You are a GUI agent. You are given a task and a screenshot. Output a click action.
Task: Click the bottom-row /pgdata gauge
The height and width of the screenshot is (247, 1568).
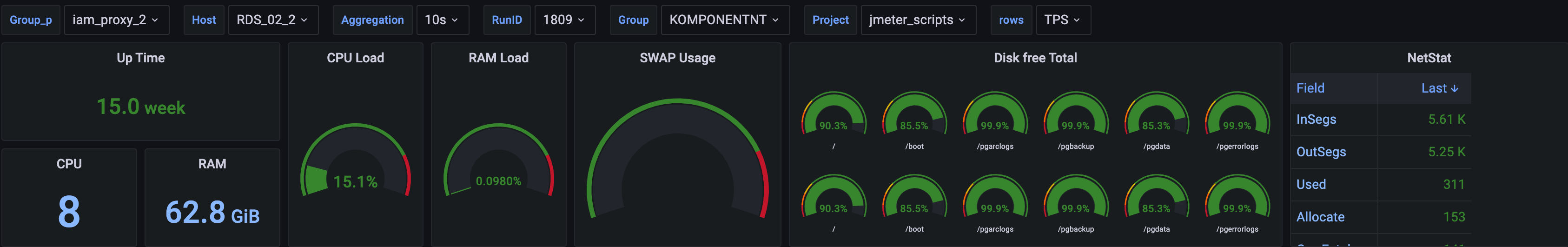1156,196
